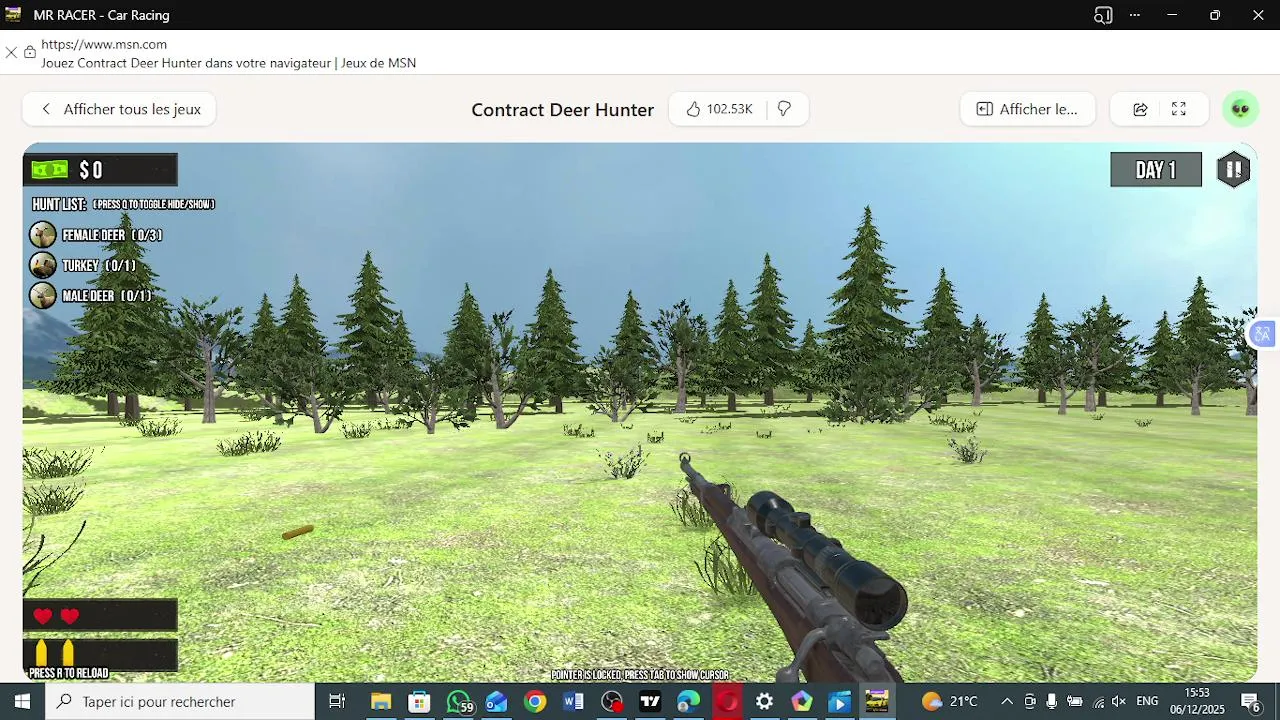Click the HUNT LIST heading

click(59, 204)
